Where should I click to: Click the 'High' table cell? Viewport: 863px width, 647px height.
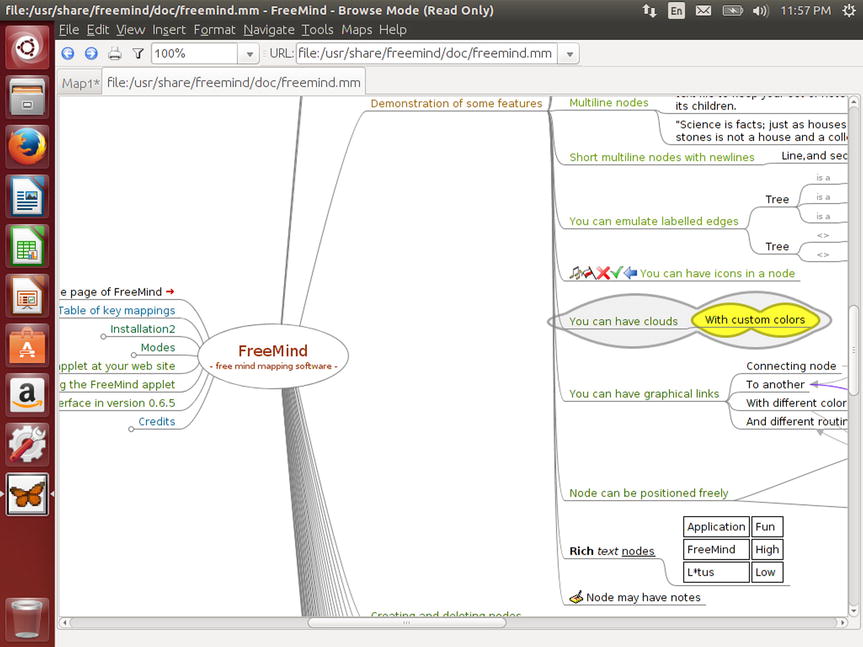(767, 549)
